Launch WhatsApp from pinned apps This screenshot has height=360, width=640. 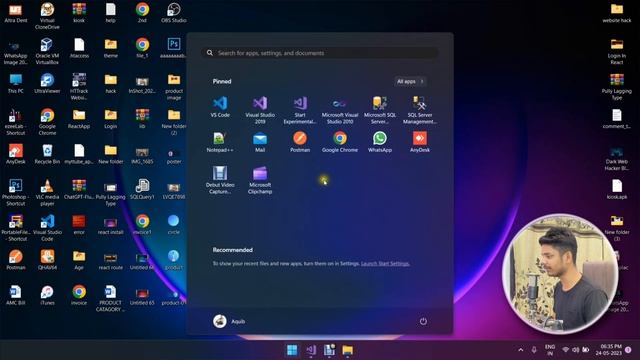[x=380, y=142]
